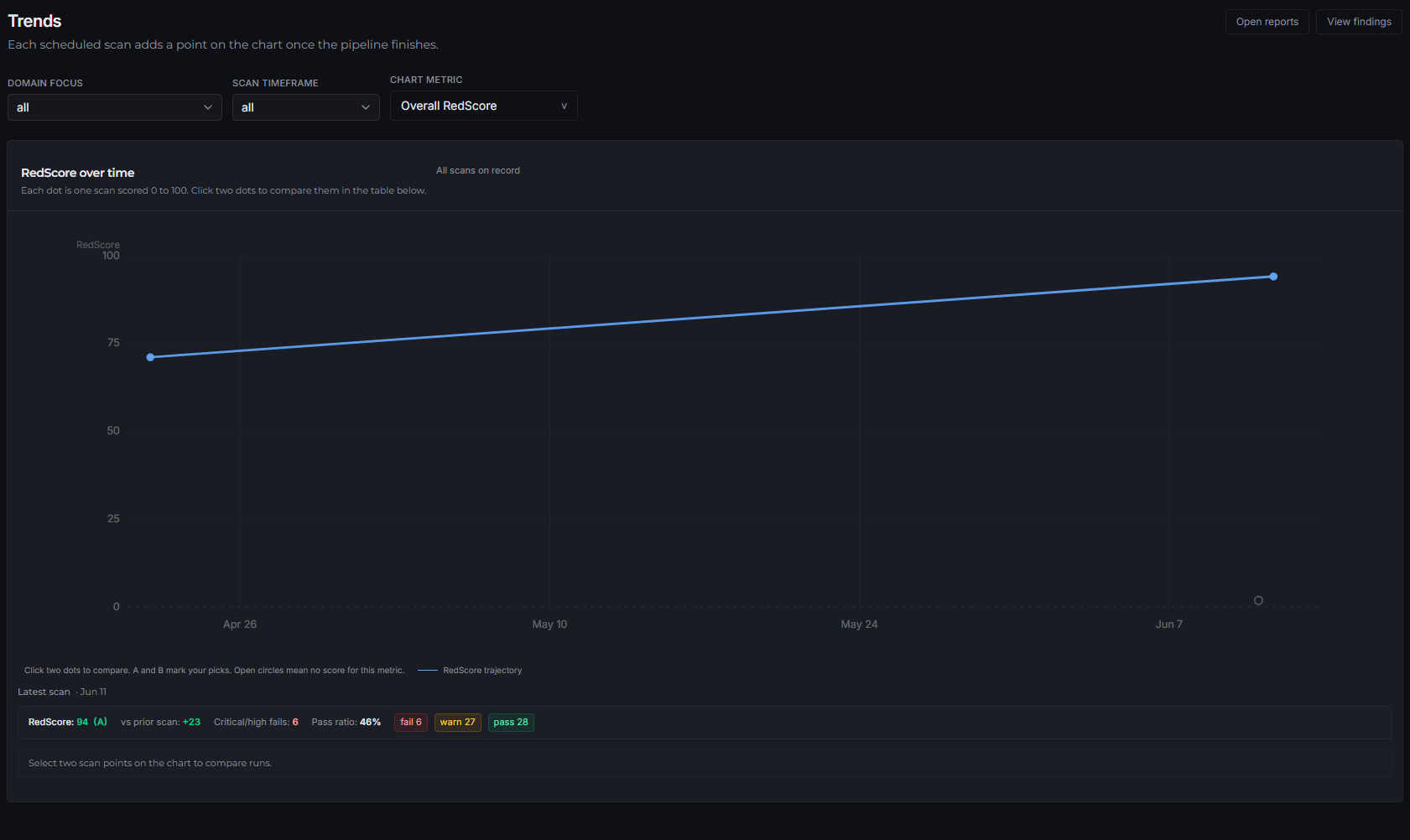The height and width of the screenshot is (840, 1410).
Task: Click the 'SCAN TIMEFRAME' field label
Action: [275, 83]
